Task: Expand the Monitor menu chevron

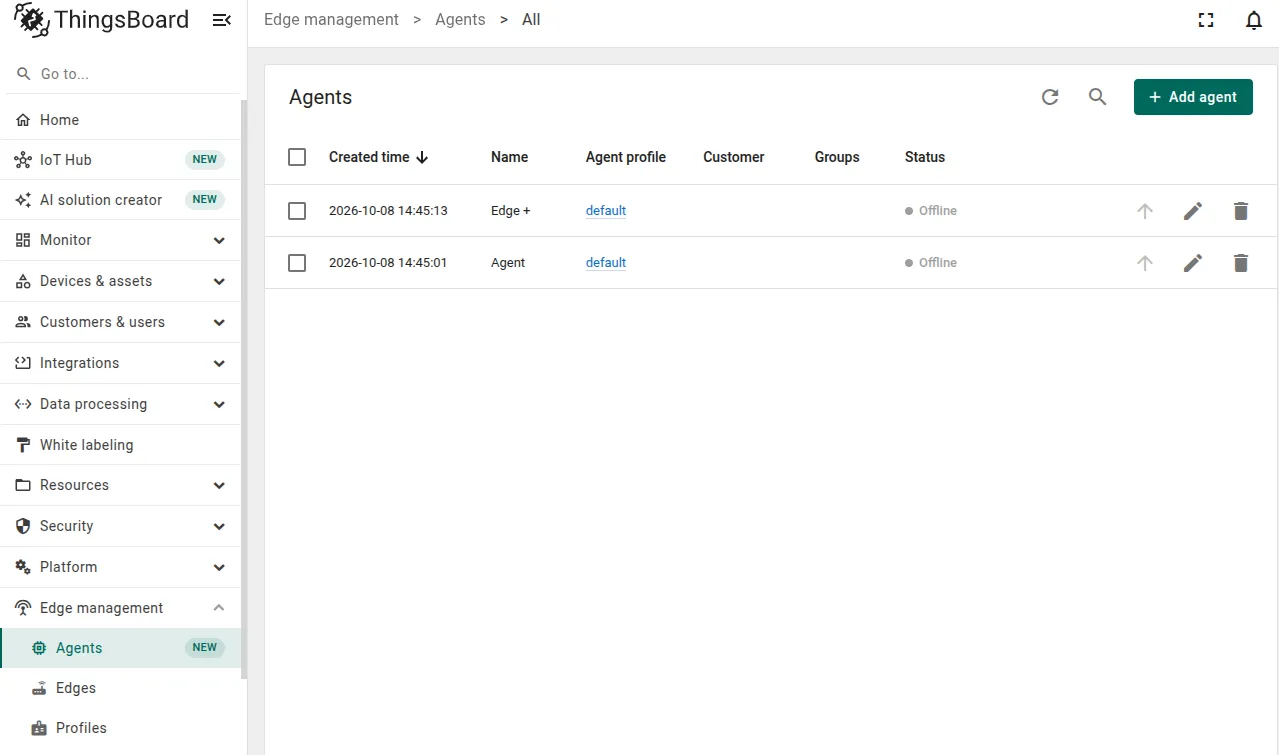Action: [219, 240]
